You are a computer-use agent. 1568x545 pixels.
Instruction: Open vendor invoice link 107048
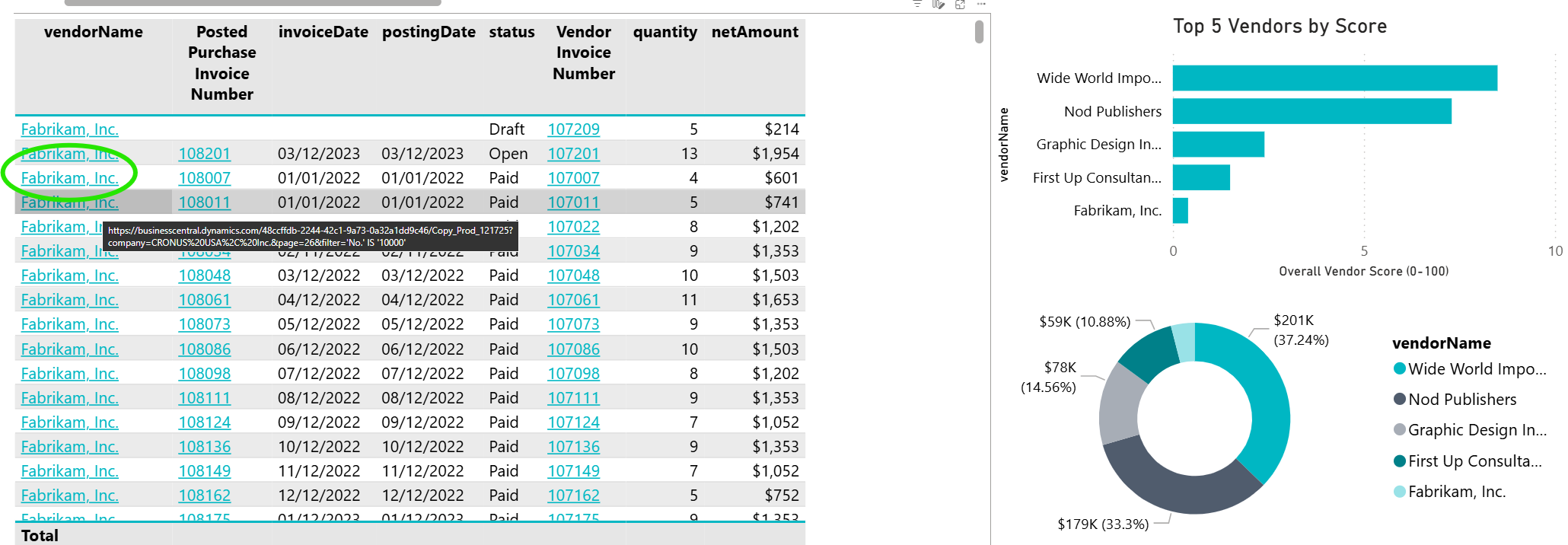pyautogui.click(x=573, y=276)
